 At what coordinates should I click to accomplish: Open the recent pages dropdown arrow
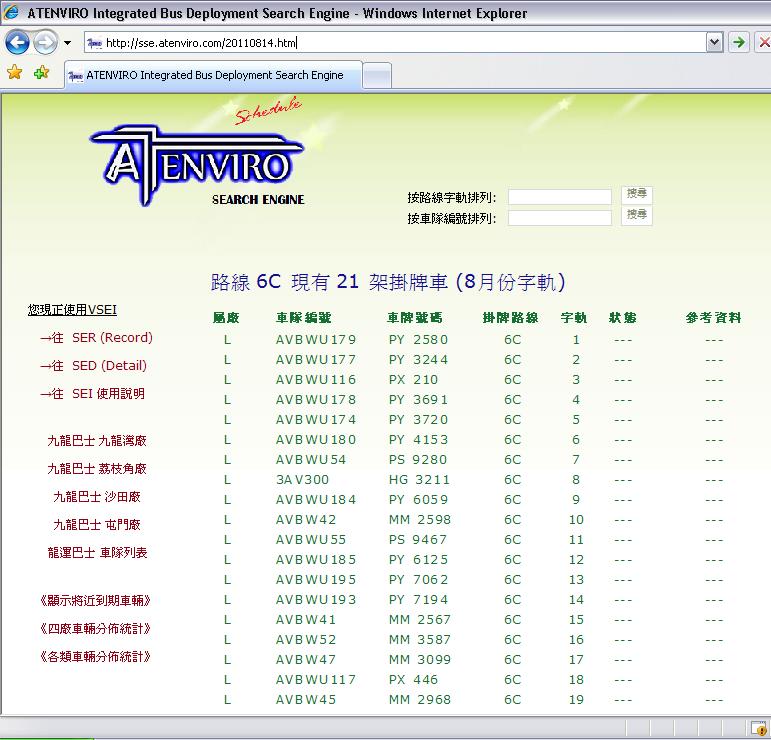click(67, 43)
